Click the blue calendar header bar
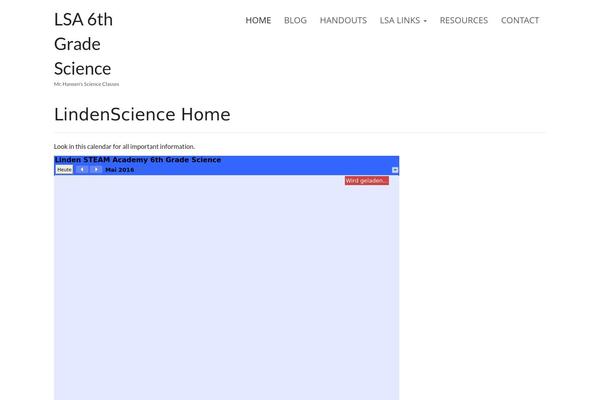The height and width of the screenshot is (400, 600). pyautogui.click(x=227, y=165)
